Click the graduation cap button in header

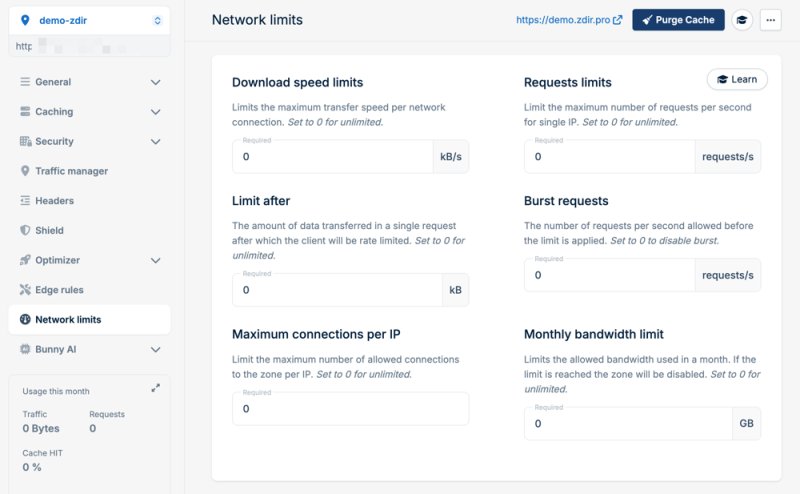(x=742, y=20)
